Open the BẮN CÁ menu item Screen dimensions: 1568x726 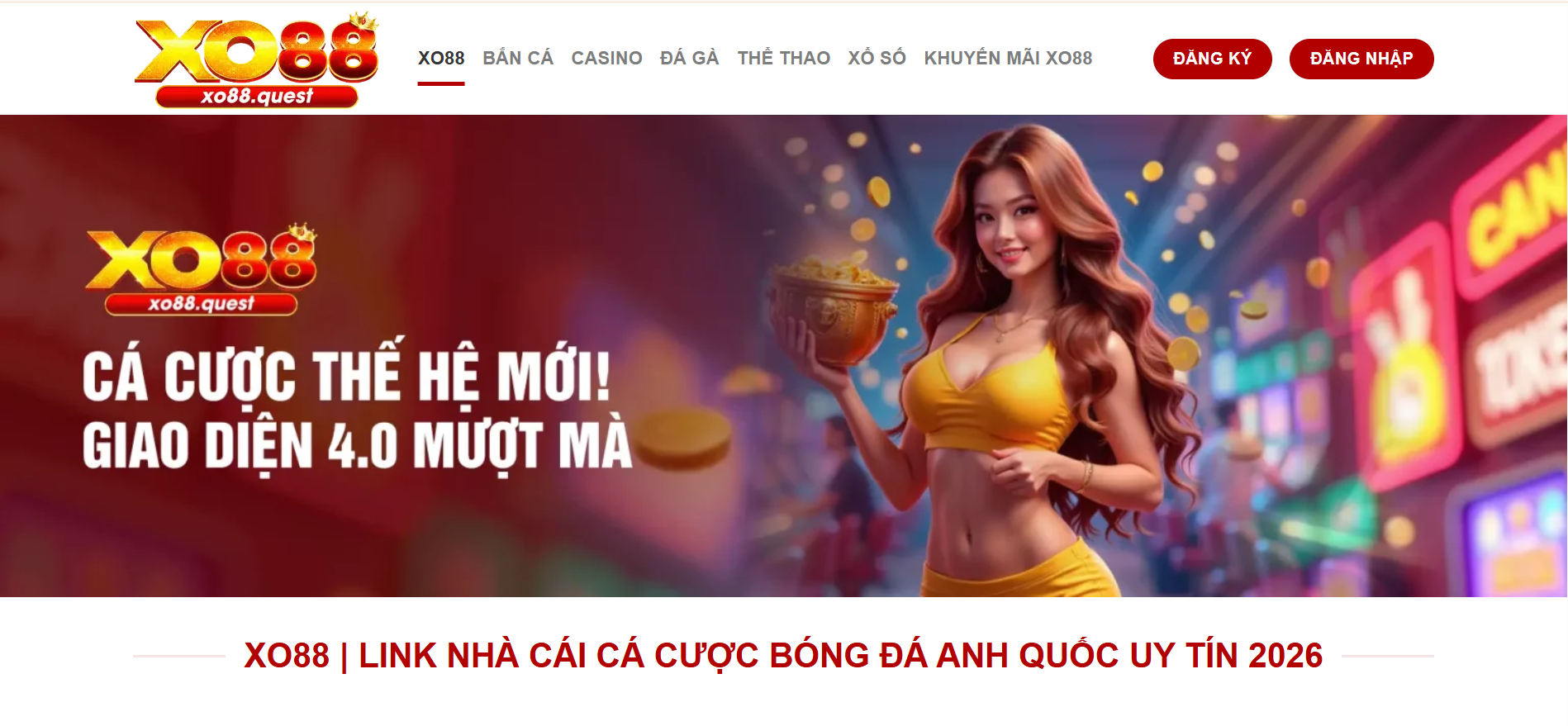tap(518, 58)
